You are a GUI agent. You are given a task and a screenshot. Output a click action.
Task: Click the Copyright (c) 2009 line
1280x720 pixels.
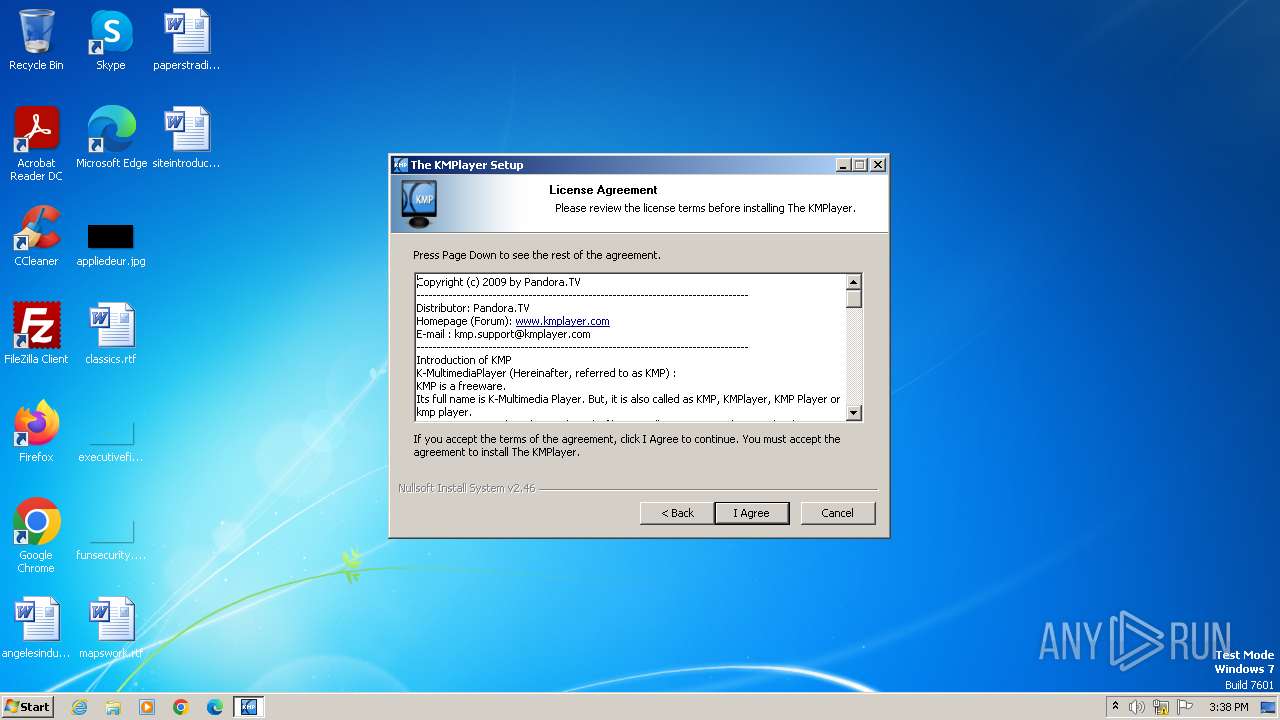(x=498, y=282)
